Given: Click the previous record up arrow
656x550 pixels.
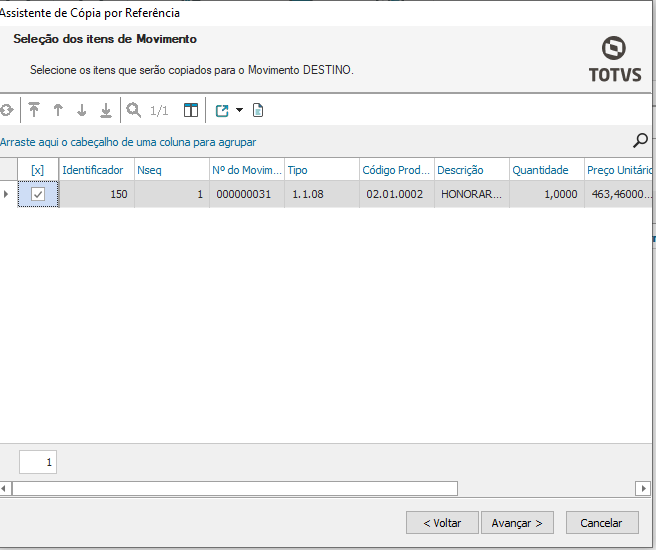Looking at the screenshot, I should (58, 110).
